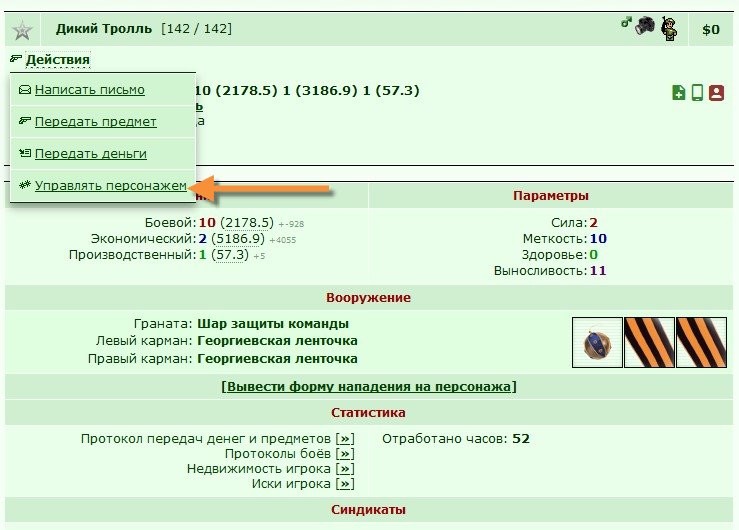Open the Недвижимость игрока arrow link
The image size is (739, 530).
(x=345, y=469)
